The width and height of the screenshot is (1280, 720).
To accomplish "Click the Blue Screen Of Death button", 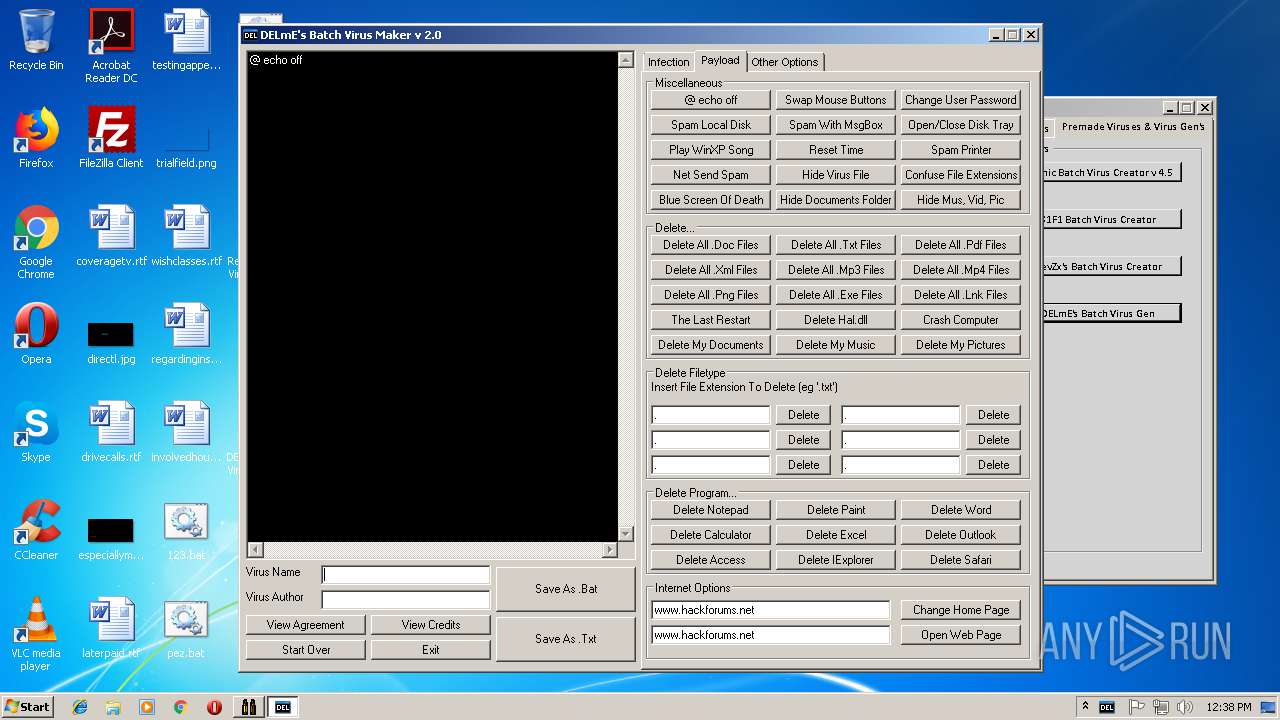I will 711,200.
